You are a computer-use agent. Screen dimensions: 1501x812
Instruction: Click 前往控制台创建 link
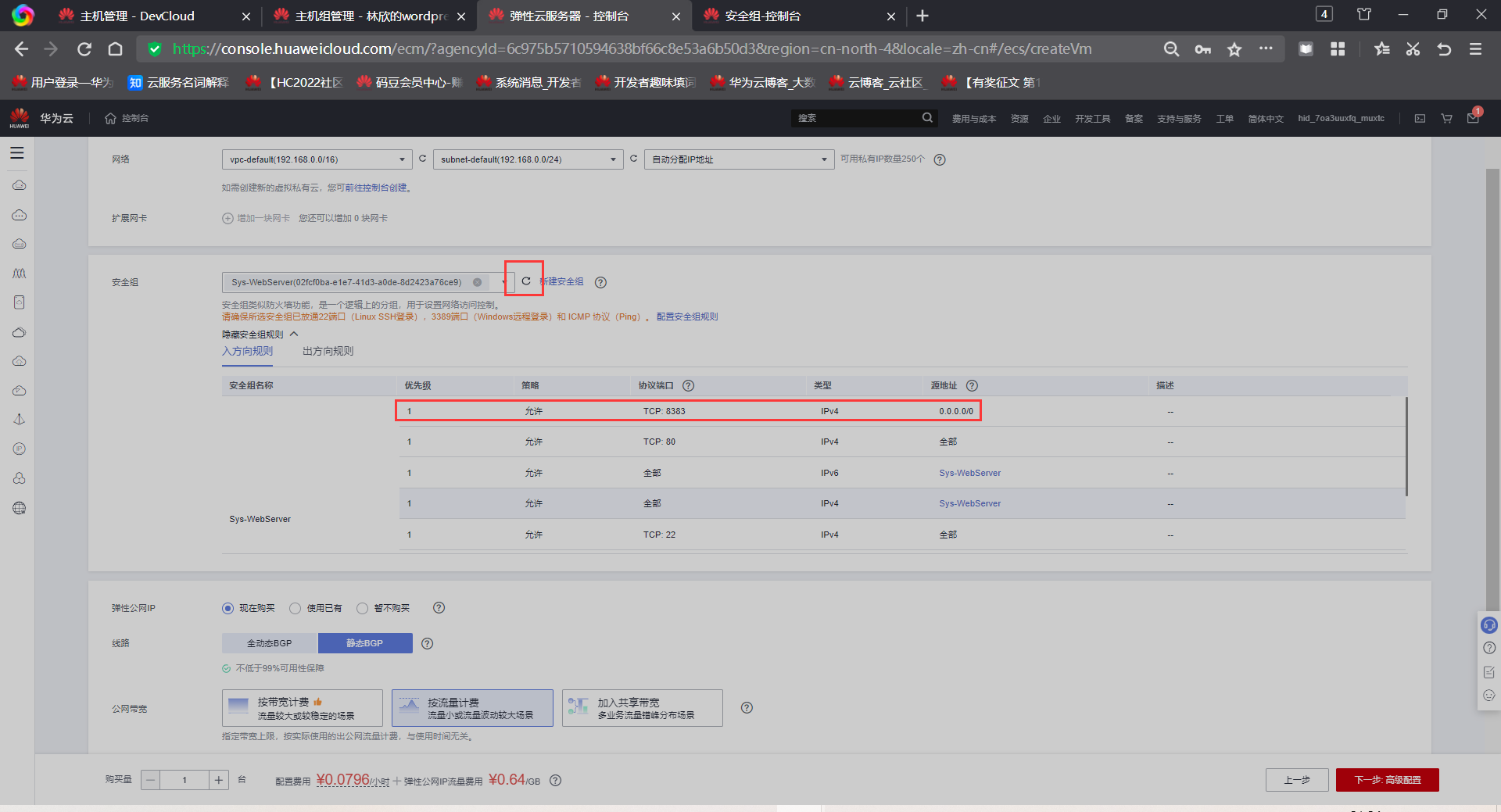pos(376,188)
